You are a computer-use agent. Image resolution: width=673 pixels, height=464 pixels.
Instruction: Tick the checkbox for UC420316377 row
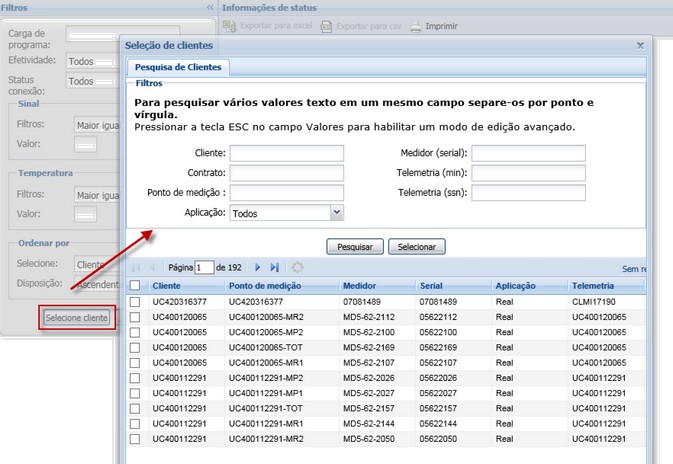(135, 300)
